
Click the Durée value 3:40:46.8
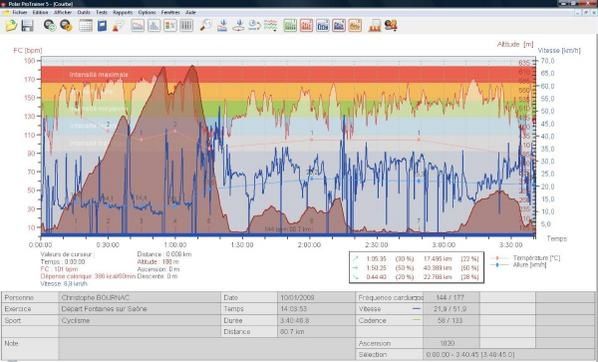tap(296, 320)
